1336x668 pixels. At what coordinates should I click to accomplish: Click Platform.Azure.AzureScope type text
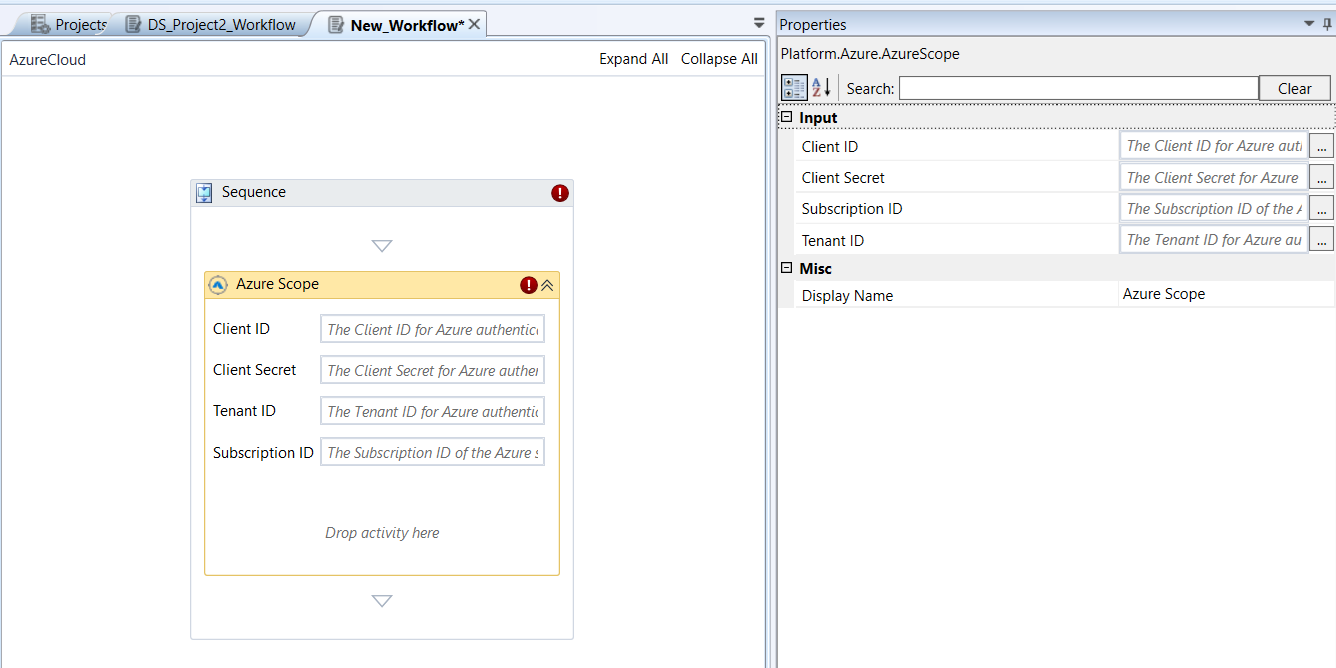(870, 54)
